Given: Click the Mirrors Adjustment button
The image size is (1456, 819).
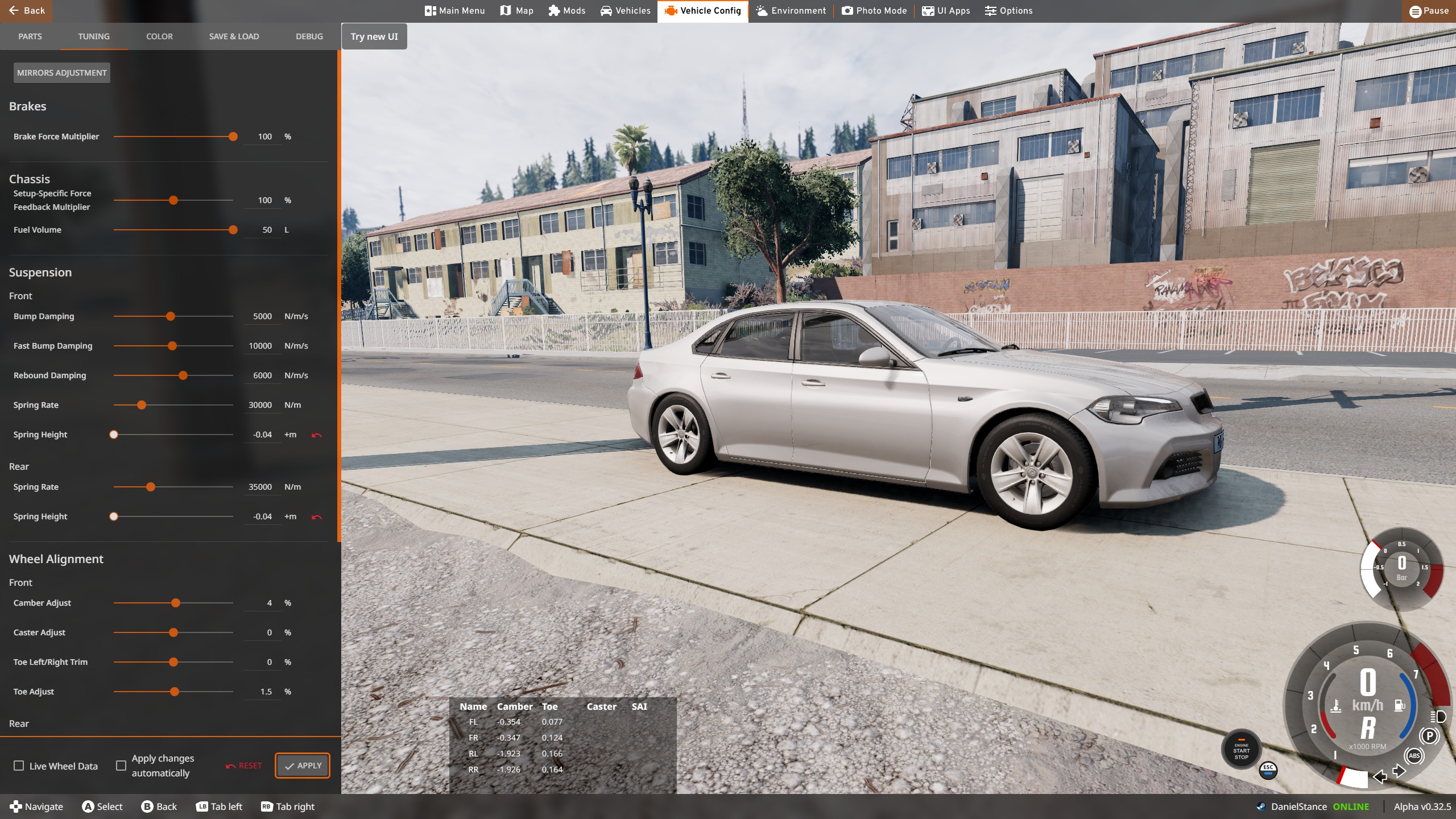Looking at the screenshot, I should [61, 73].
